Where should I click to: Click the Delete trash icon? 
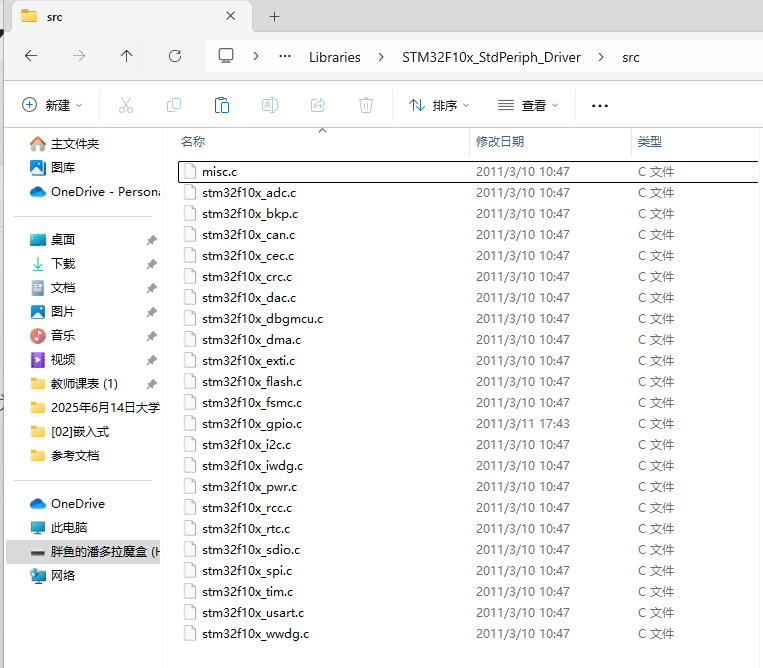[x=366, y=105]
